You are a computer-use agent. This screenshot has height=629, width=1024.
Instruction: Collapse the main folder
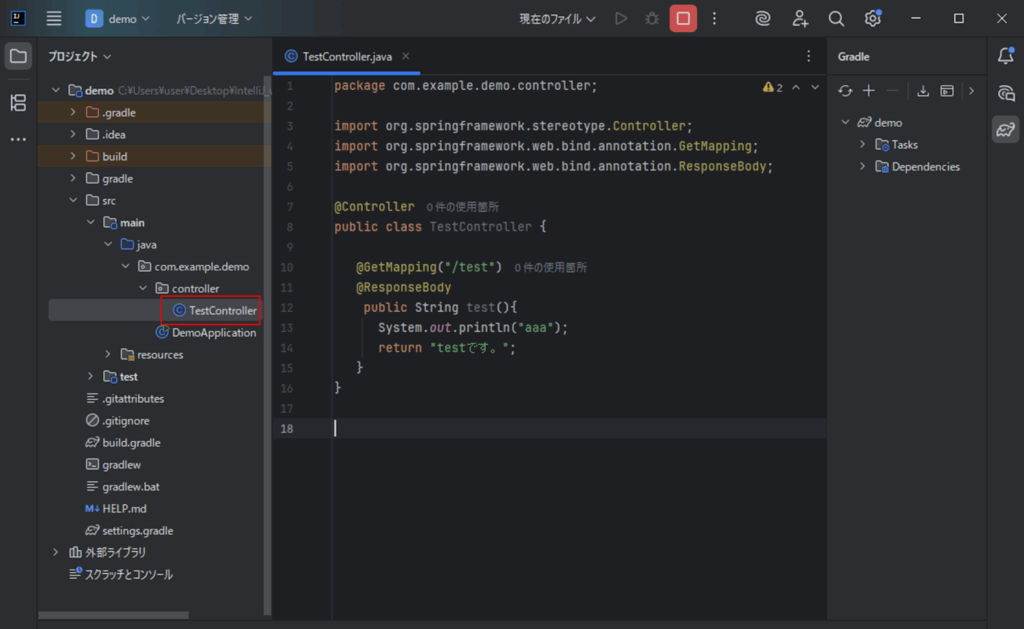(x=90, y=223)
